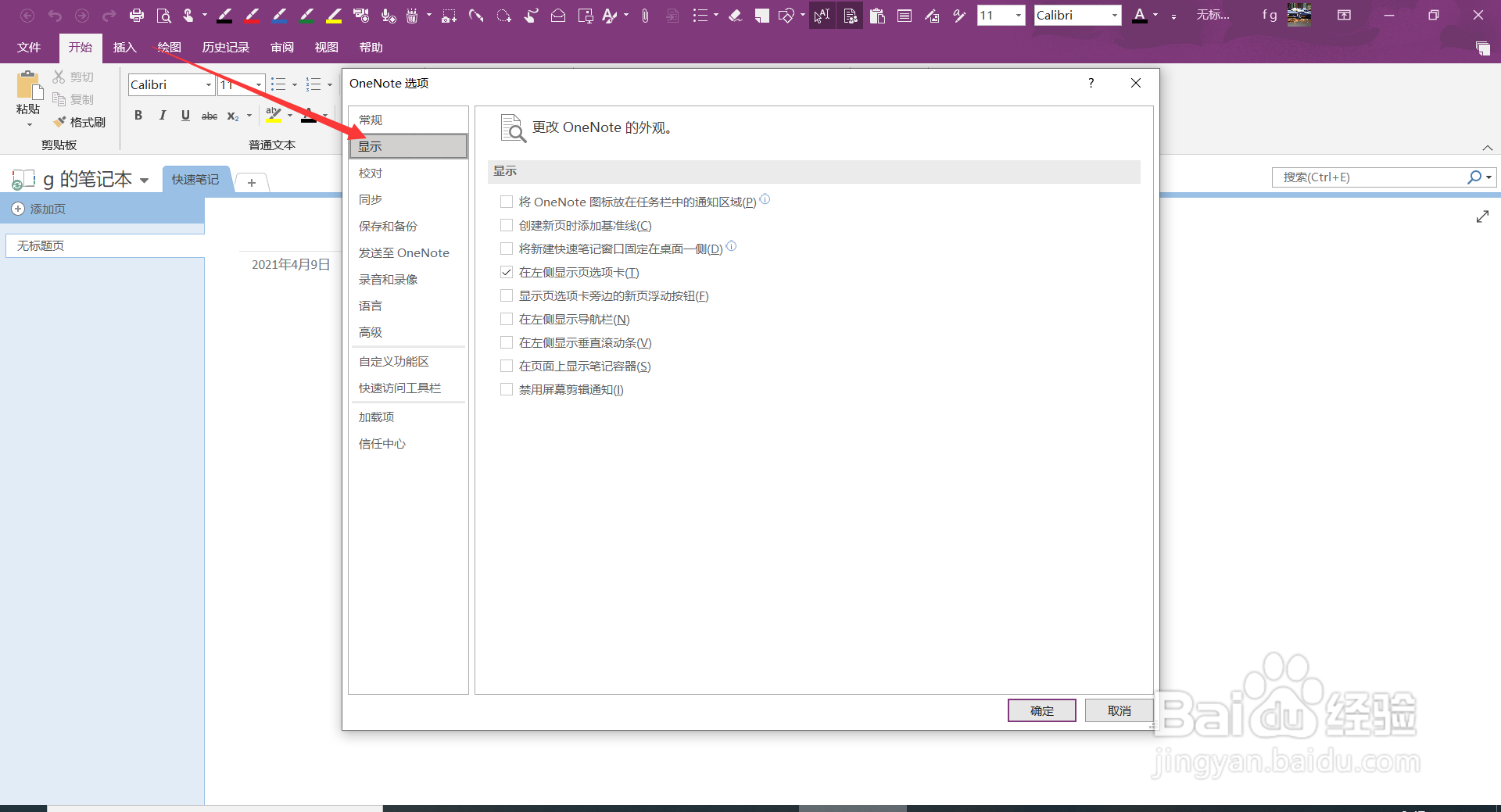This screenshot has width=1501, height=812.
Task: Add new section with plus tab
Action: pos(252,182)
